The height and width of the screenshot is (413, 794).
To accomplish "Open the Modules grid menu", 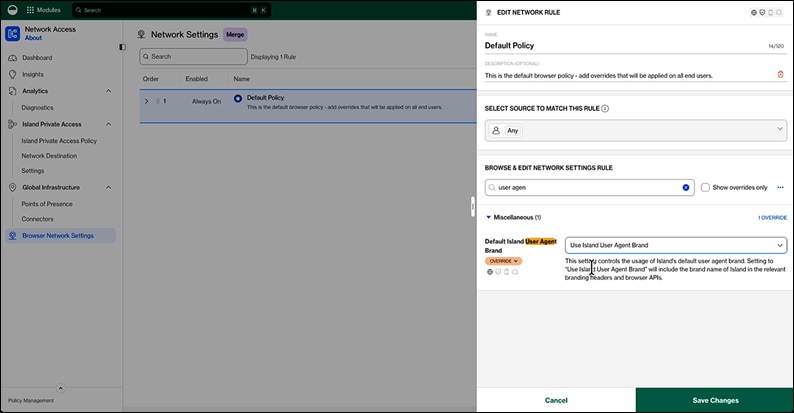I will click(43, 10).
